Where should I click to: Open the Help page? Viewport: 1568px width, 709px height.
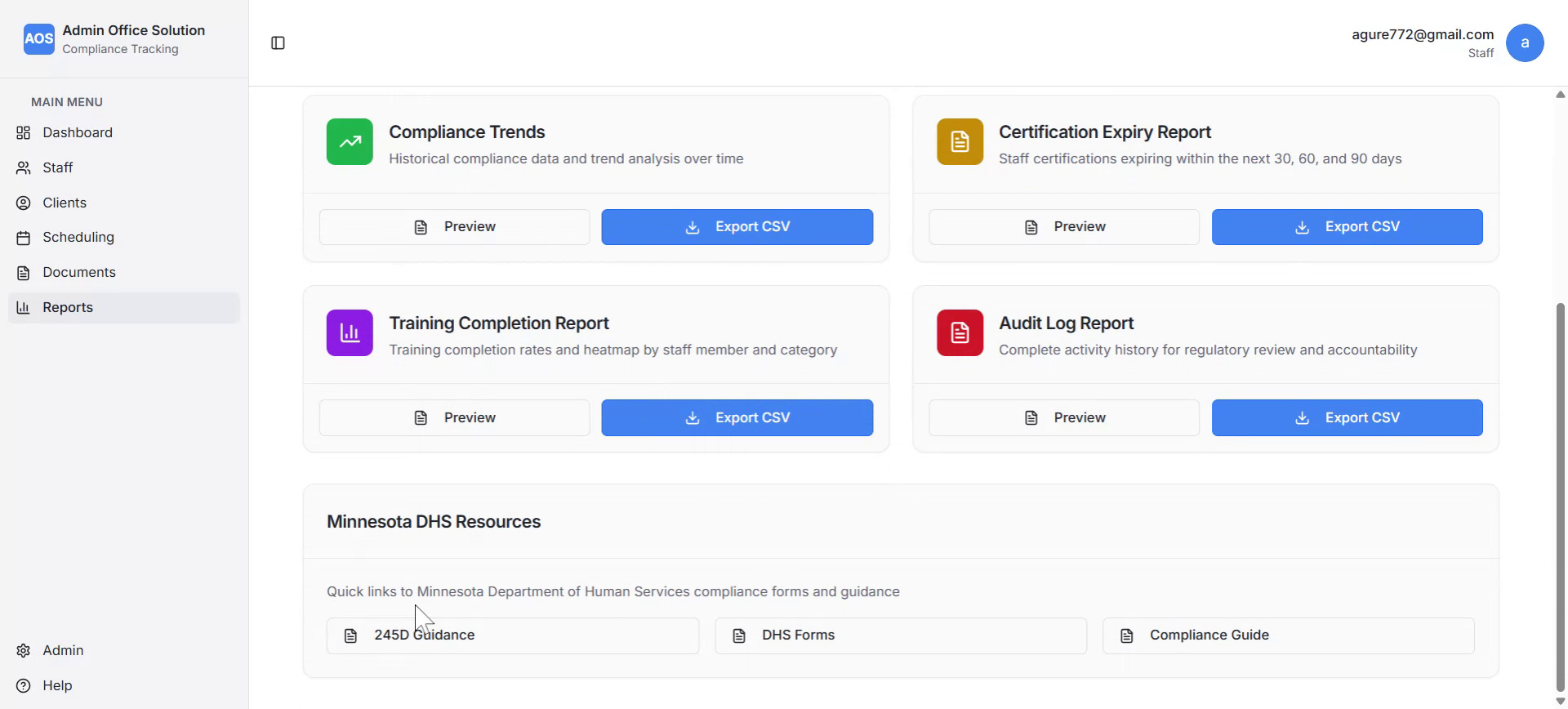pyautogui.click(x=57, y=685)
